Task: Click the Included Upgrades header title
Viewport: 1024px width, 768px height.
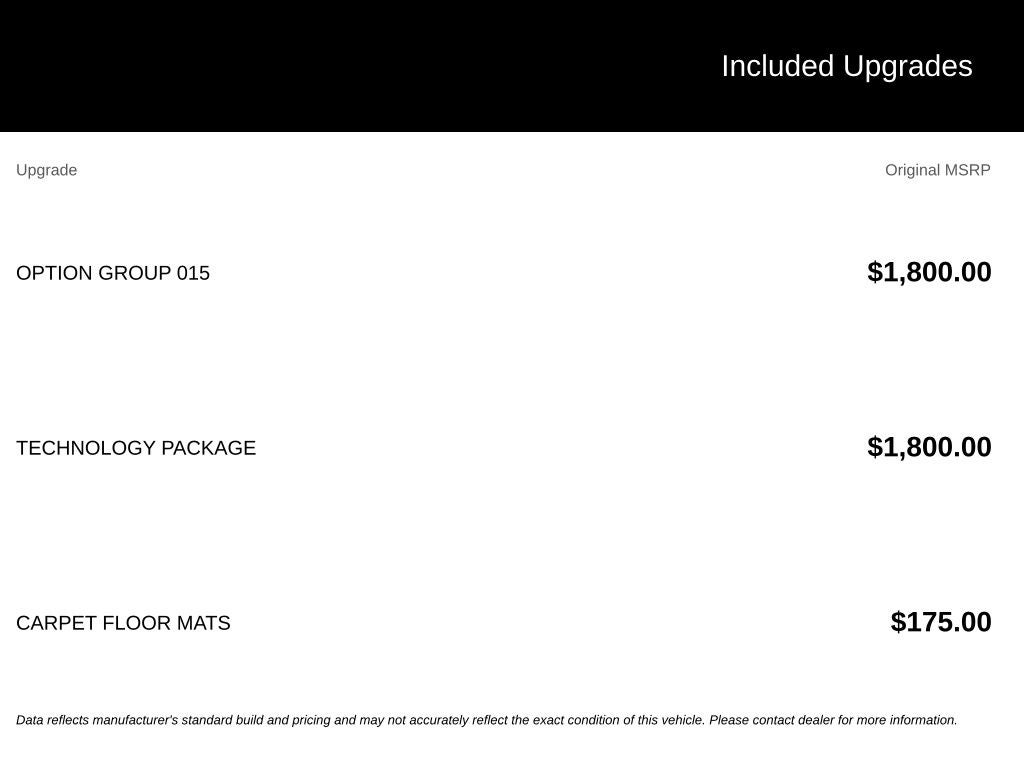Action: (846, 67)
